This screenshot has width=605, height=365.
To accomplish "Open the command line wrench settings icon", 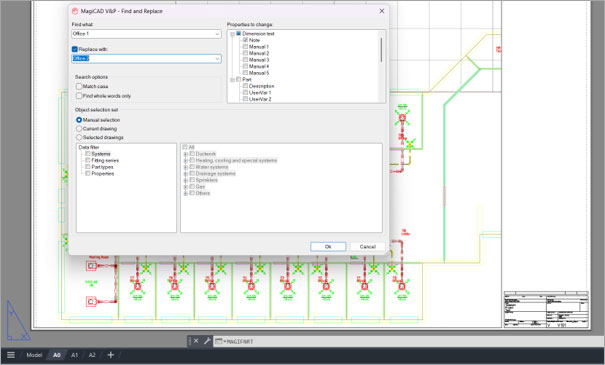I will click(207, 341).
